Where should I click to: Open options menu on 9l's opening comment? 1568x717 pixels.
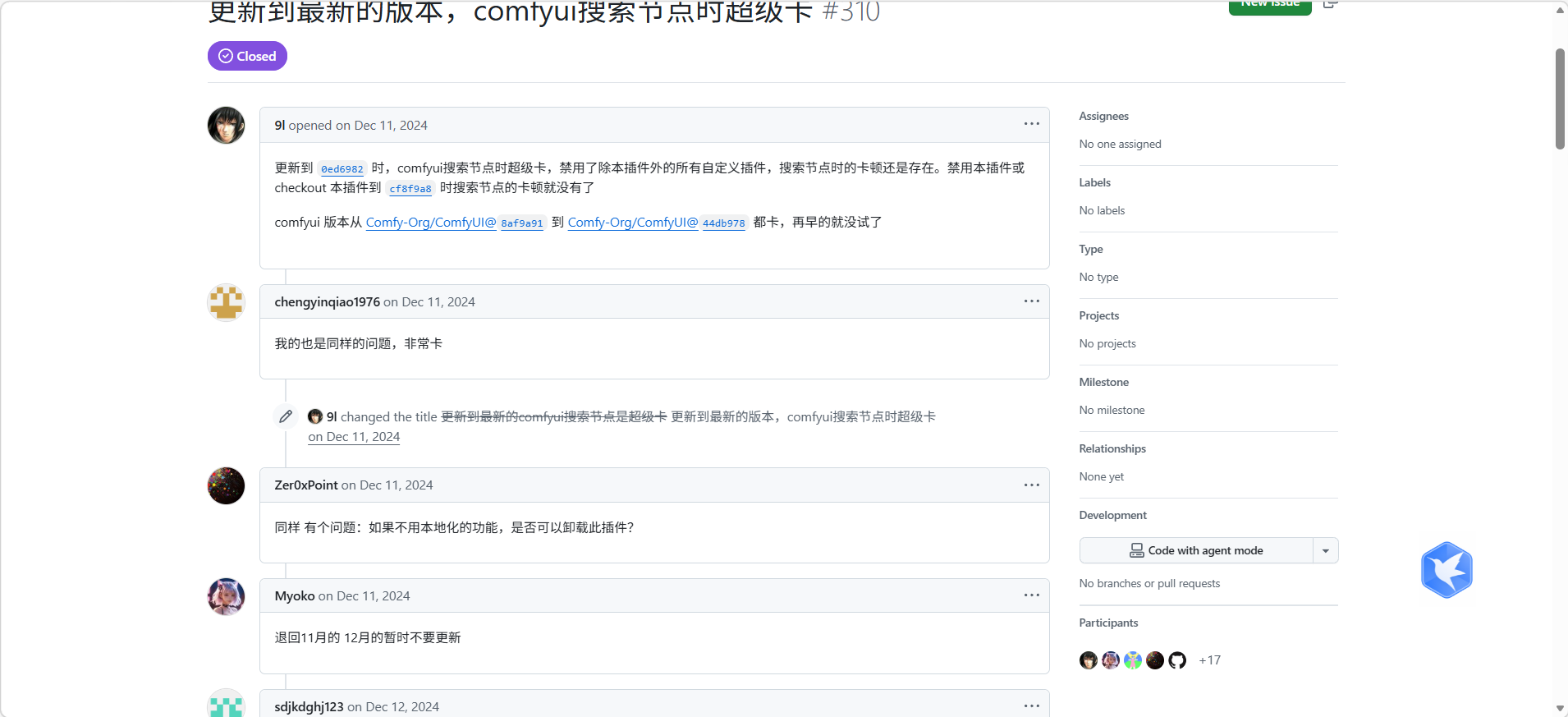click(1031, 124)
